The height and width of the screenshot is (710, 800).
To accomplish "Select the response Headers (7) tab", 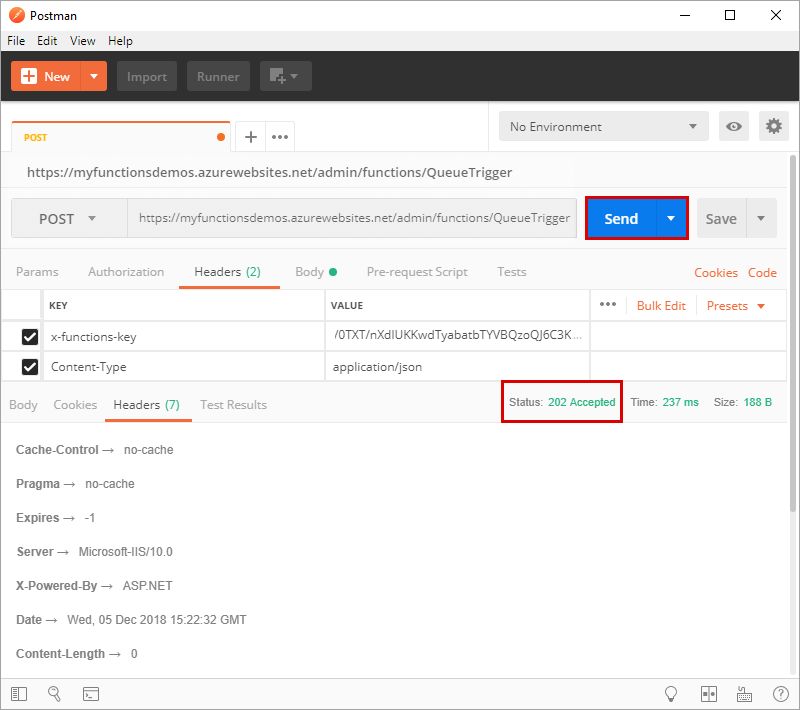I will (x=146, y=404).
